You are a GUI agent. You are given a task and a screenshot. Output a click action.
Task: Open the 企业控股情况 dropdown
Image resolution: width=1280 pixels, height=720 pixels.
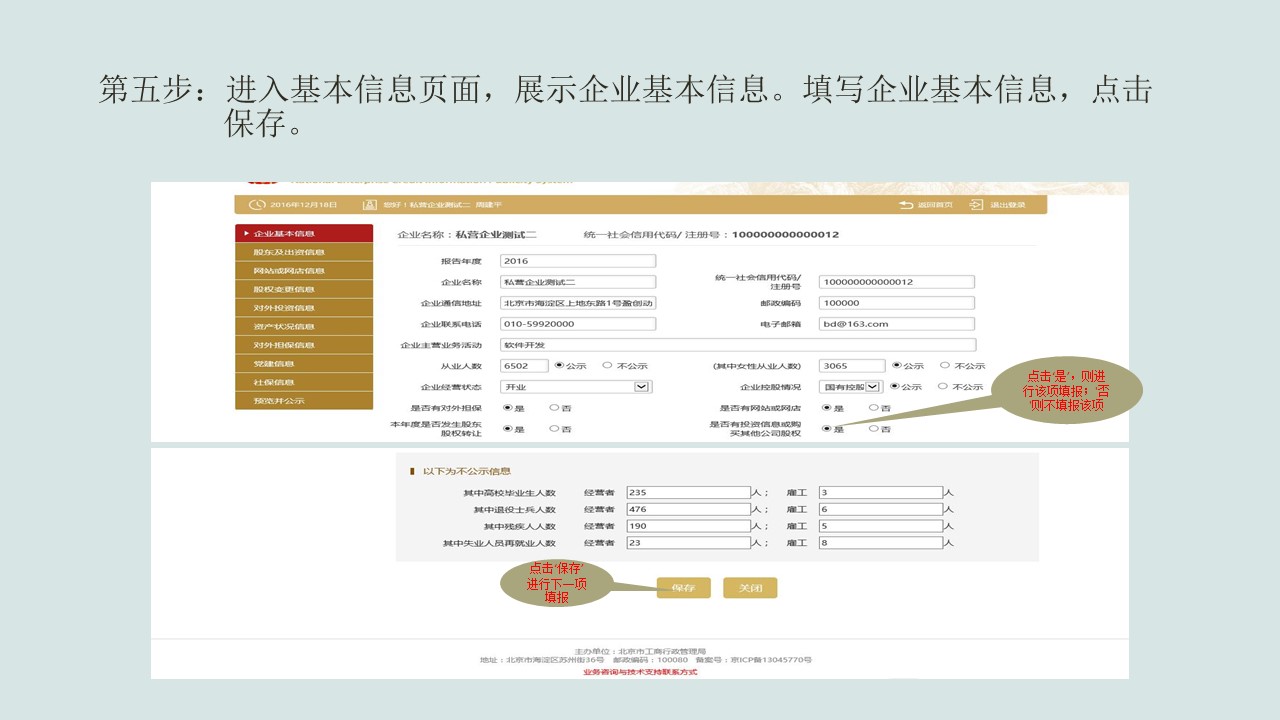(871, 386)
